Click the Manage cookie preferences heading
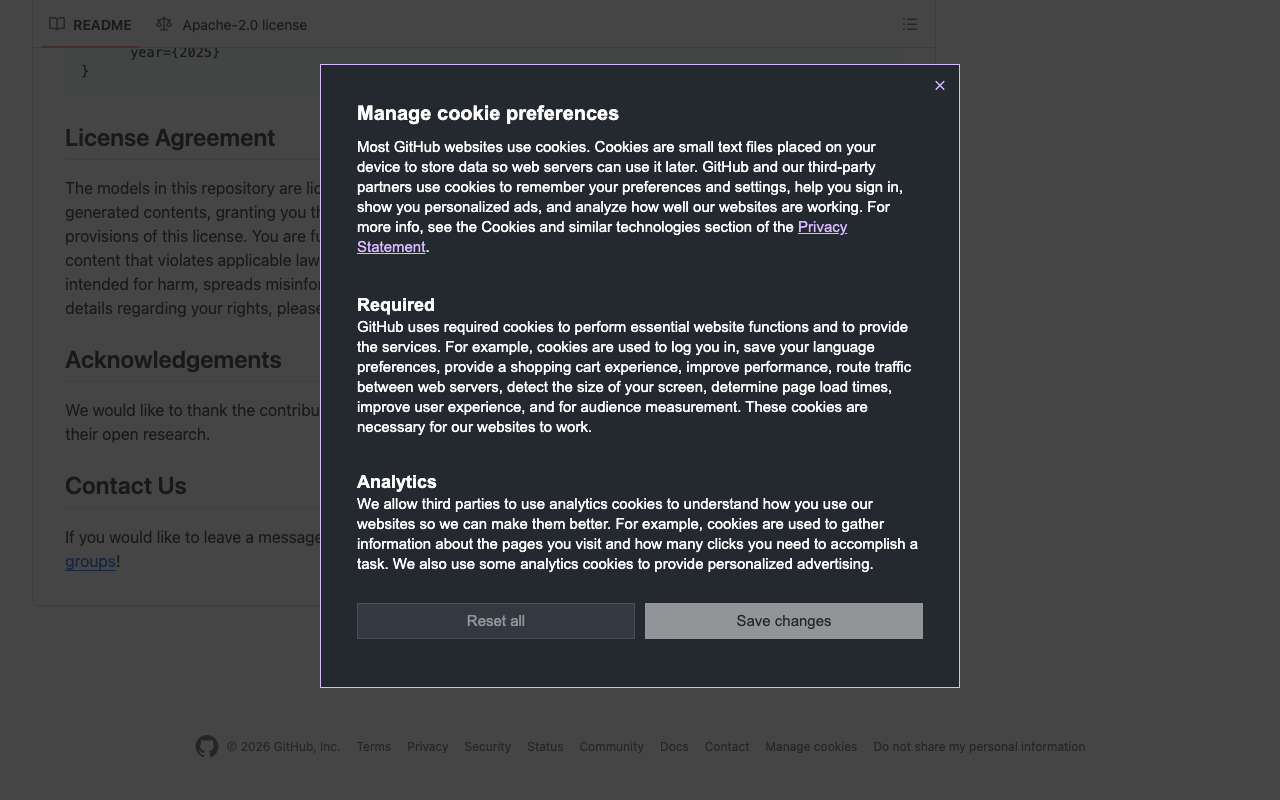Image resolution: width=1280 pixels, height=800 pixels. pyautogui.click(x=488, y=113)
